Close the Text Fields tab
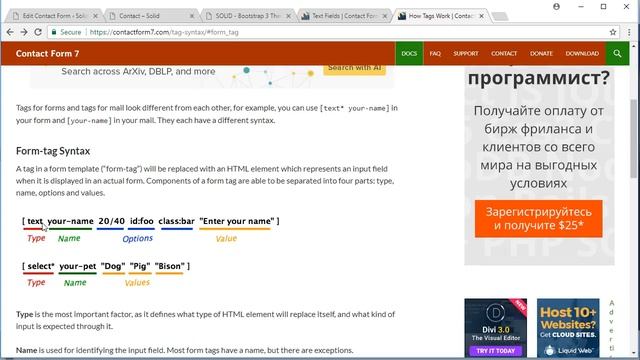640x360 pixels. (384, 16)
